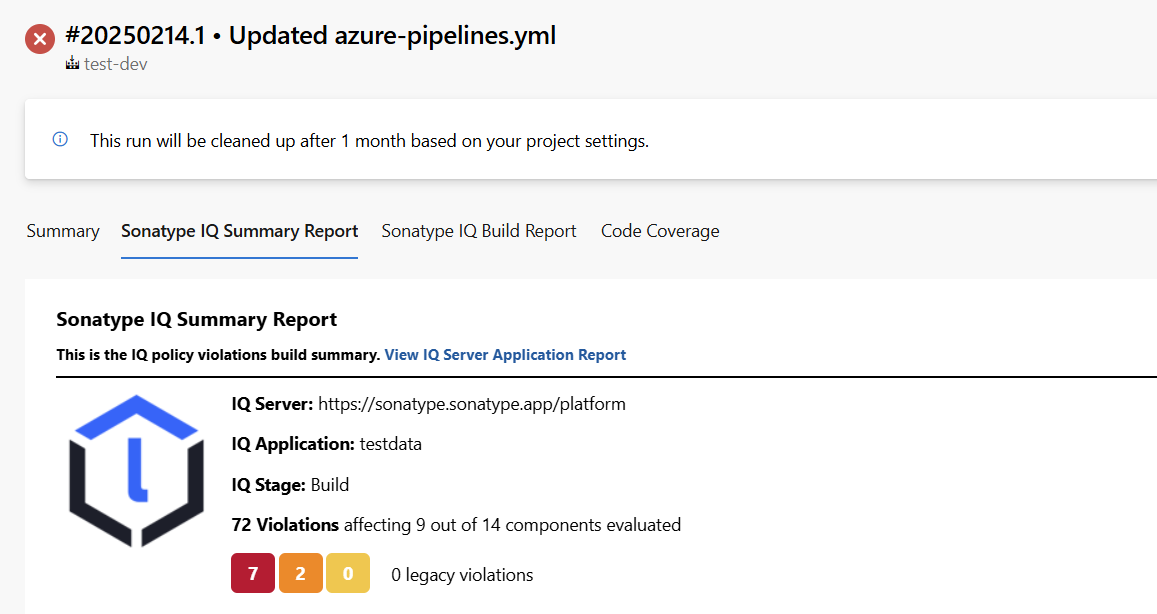The image size is (1157, 614).
Task: Open the Sonatype IQ Build Report tab
Action: (478, 231)
